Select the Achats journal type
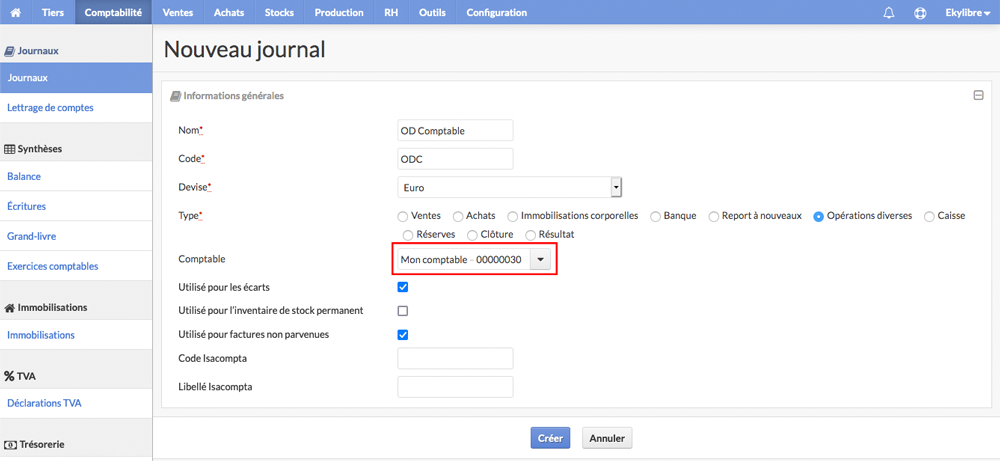Viewport: 1000px width, 461px height. pos(458,217)
